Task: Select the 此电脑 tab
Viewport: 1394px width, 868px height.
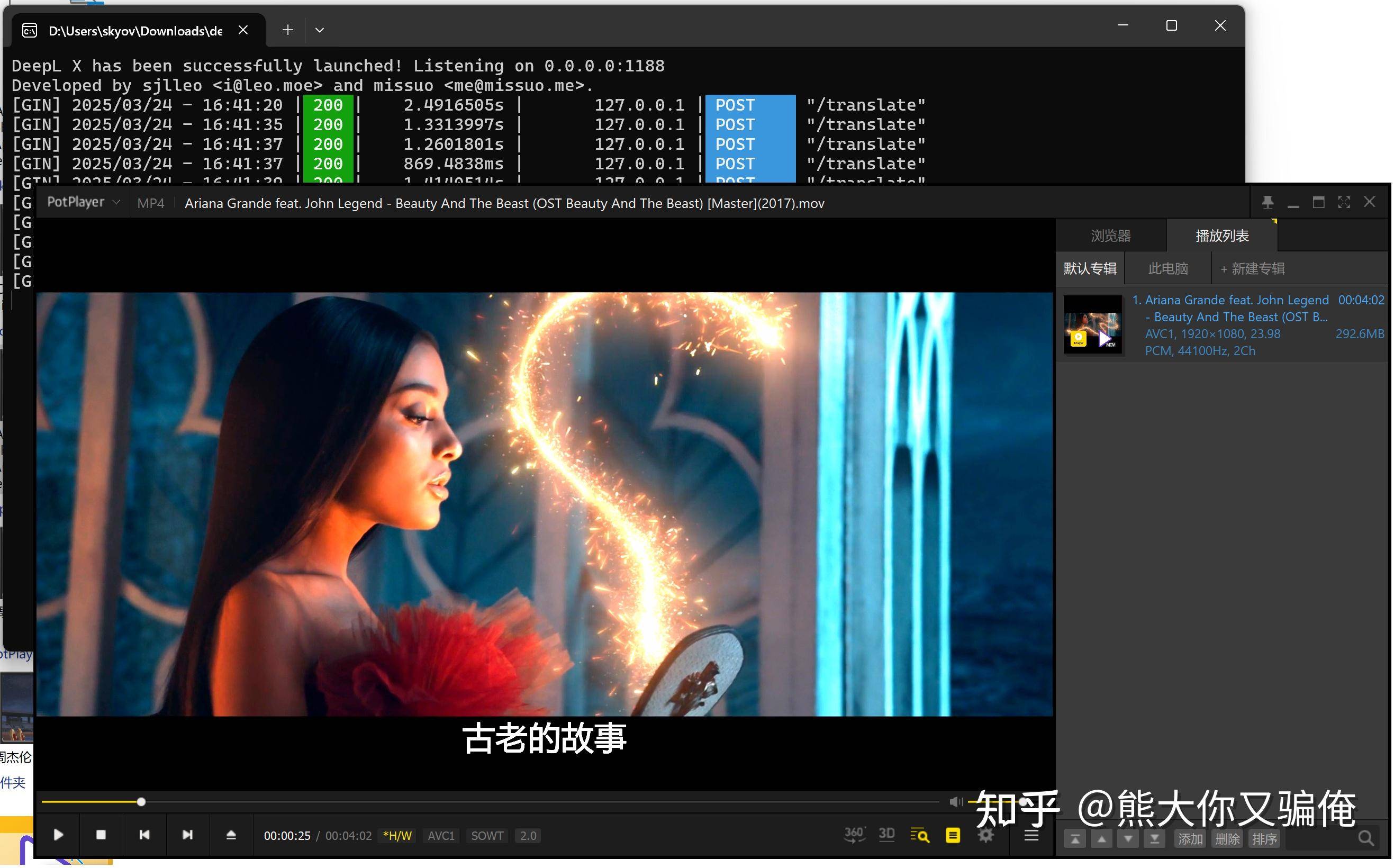Action: [x=1168, y=269]
